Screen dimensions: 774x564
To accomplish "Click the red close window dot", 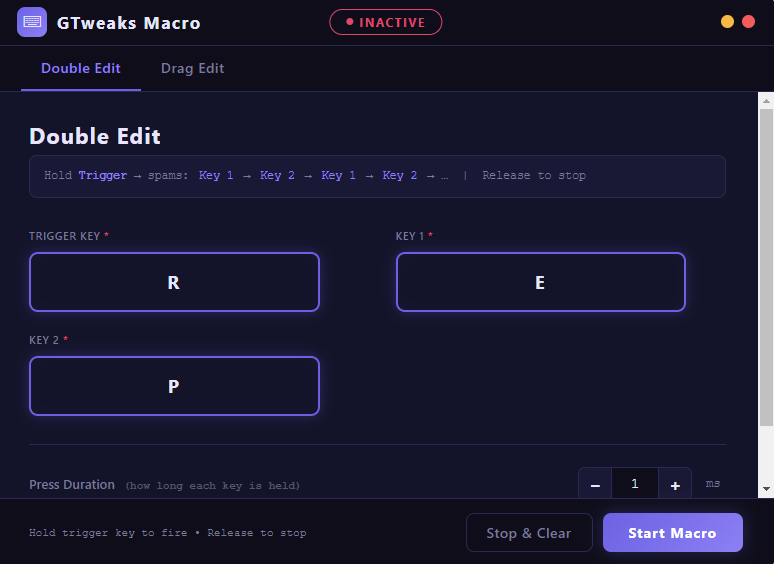I will click(748, 22).
